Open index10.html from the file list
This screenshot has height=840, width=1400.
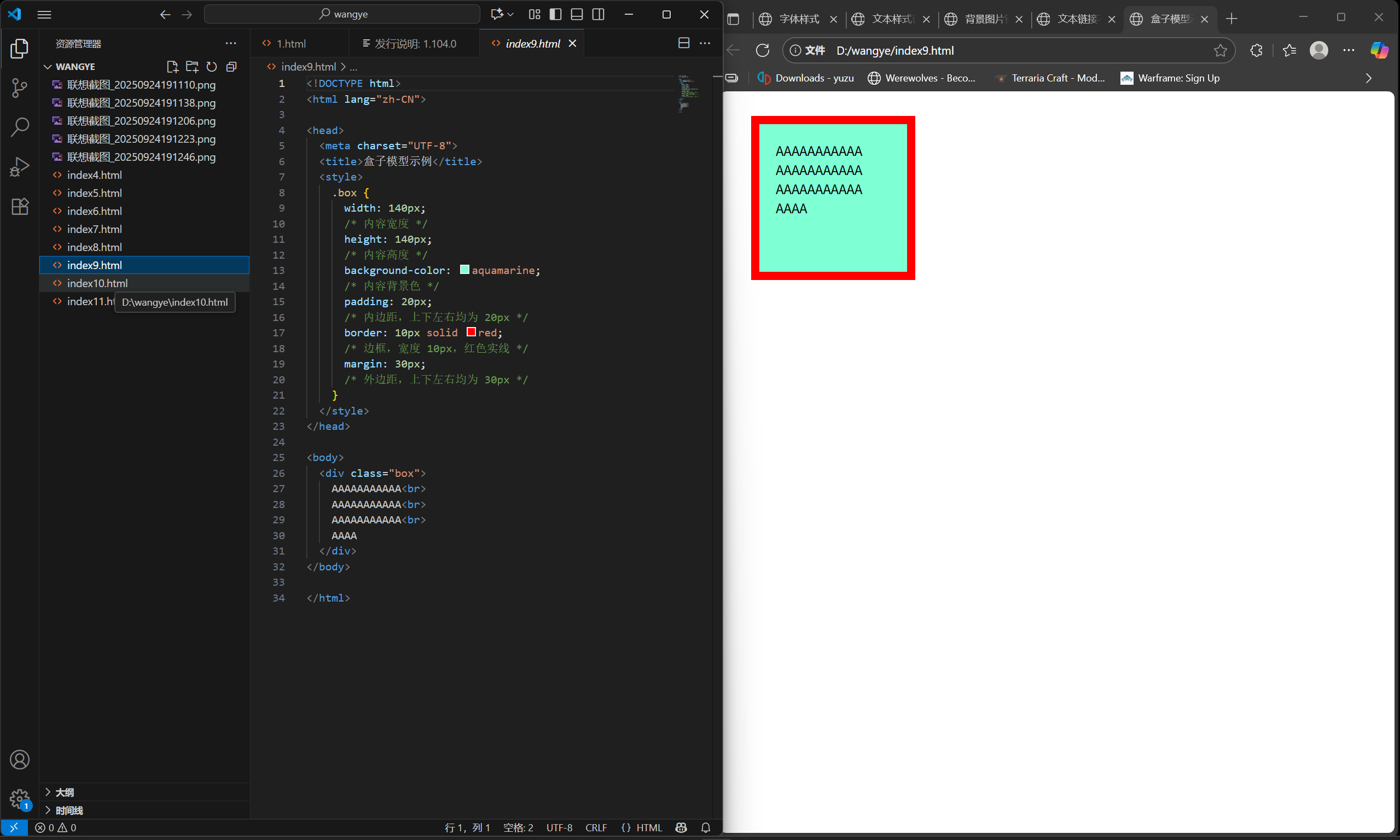click(97, 283)
